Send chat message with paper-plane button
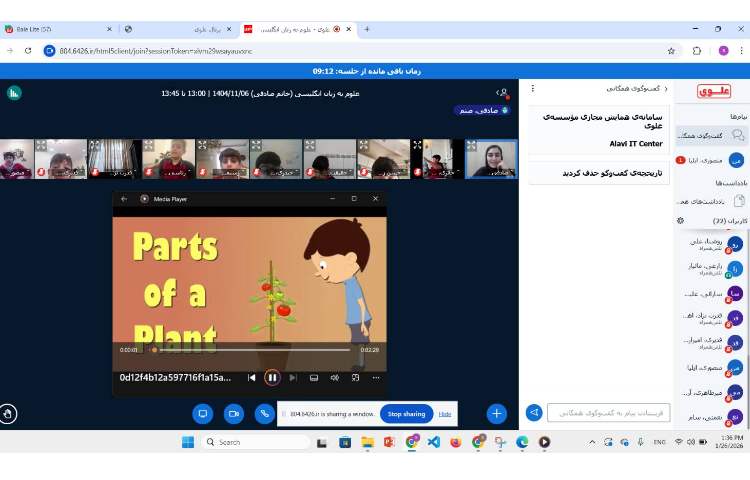Screen dimensions: 750x480 (x=534, y=412)
